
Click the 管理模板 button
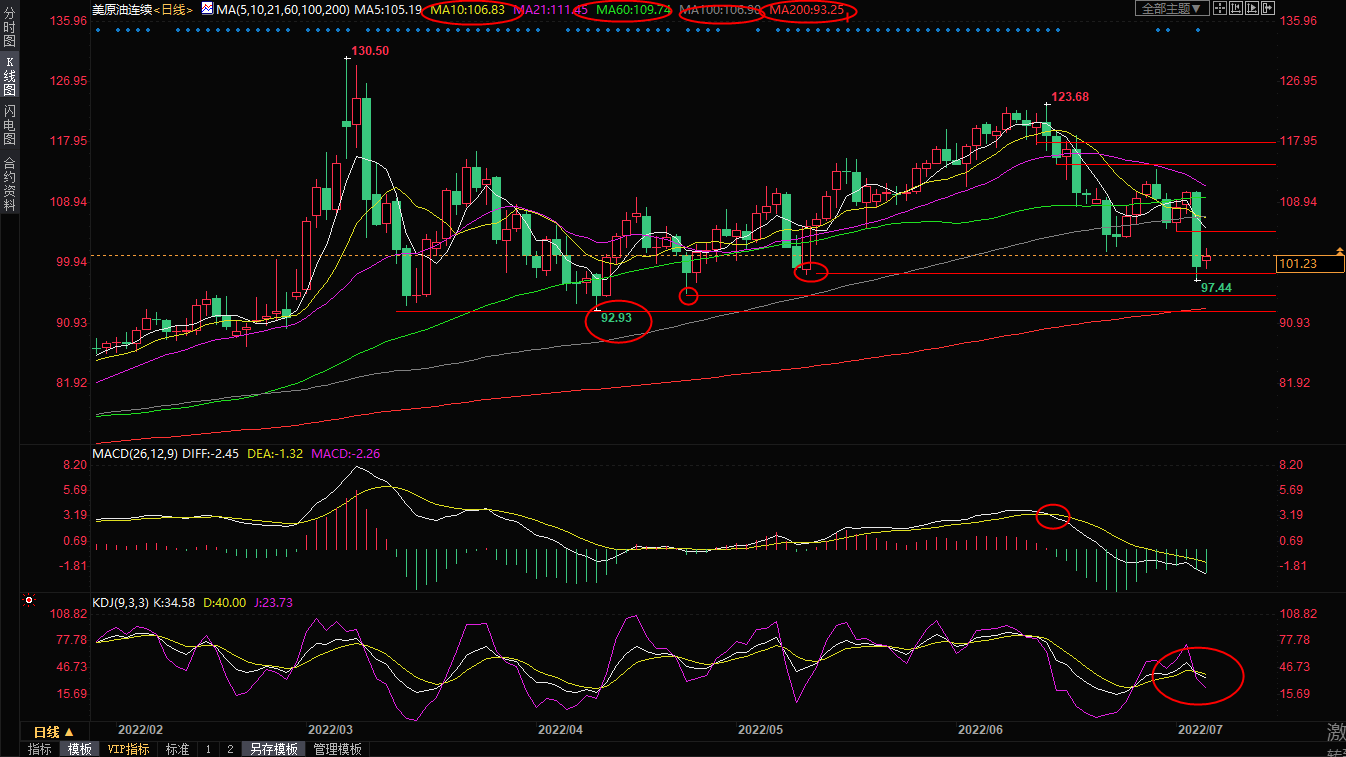[338, 749]
